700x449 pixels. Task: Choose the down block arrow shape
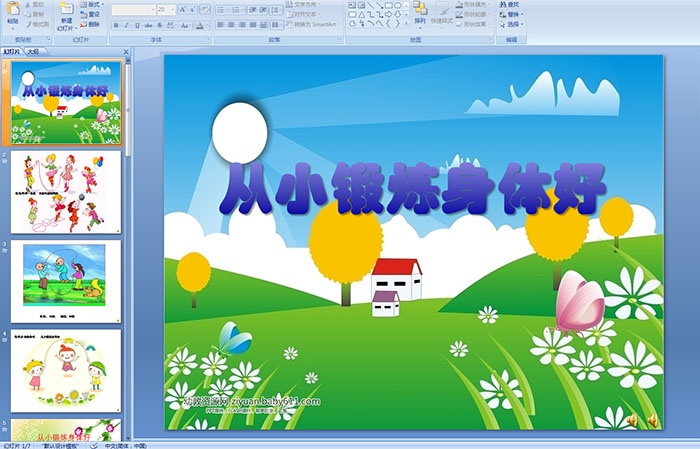pyautogui.click(x=397, y=14)
